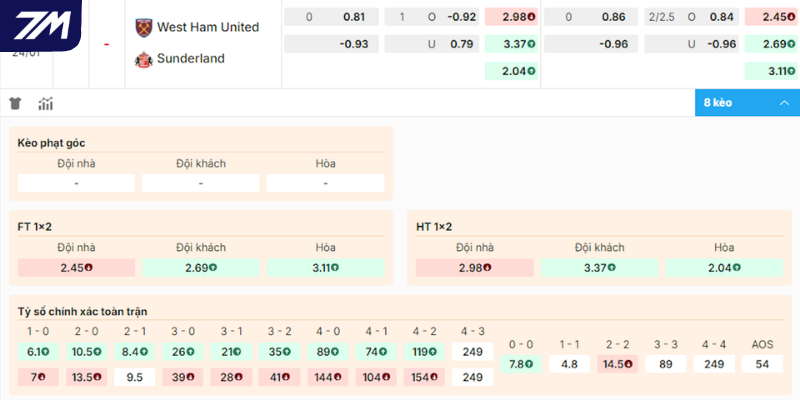Collapse the 8 kèo dropdown

tap(747, 103)
